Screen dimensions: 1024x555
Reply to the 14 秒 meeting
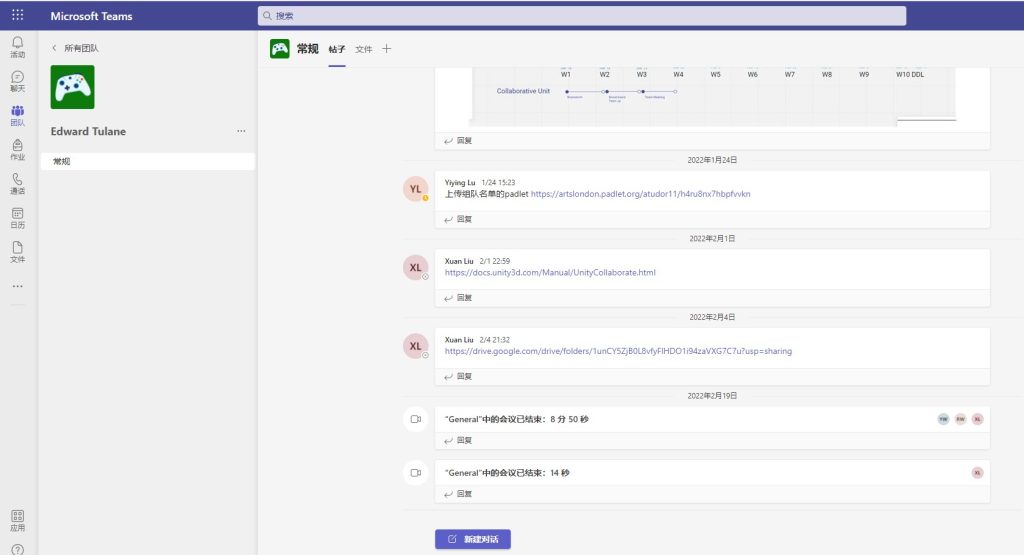click(458, 494)
